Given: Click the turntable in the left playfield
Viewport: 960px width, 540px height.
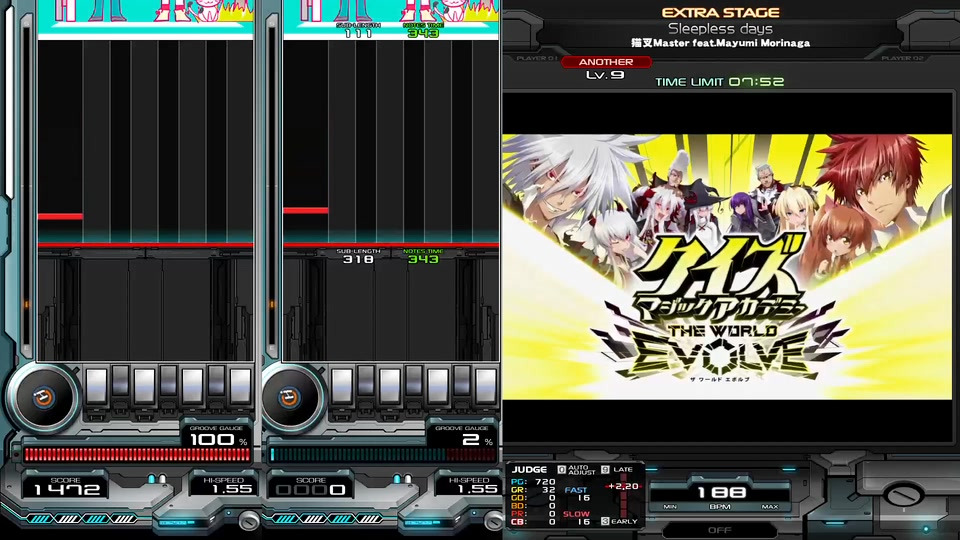Looking at the screenshot, I should click(x=43, y=398).
